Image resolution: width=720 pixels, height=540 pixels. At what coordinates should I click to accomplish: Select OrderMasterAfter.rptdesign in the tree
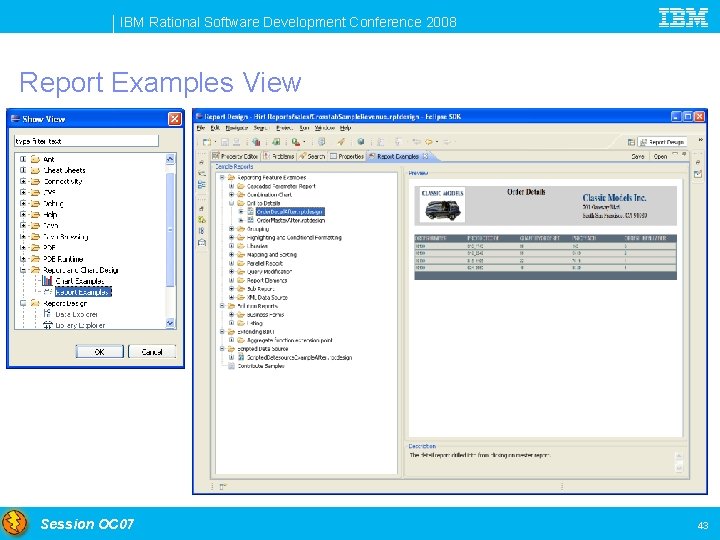291,220
